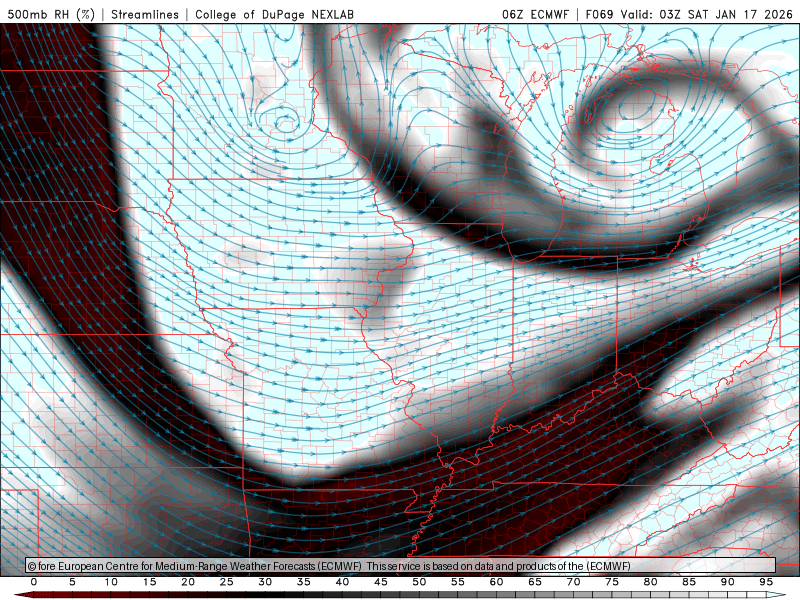Screen dimensions: 800x600
Task: Click the '500mb RH (%)' title text
Action: click(51, 14)
